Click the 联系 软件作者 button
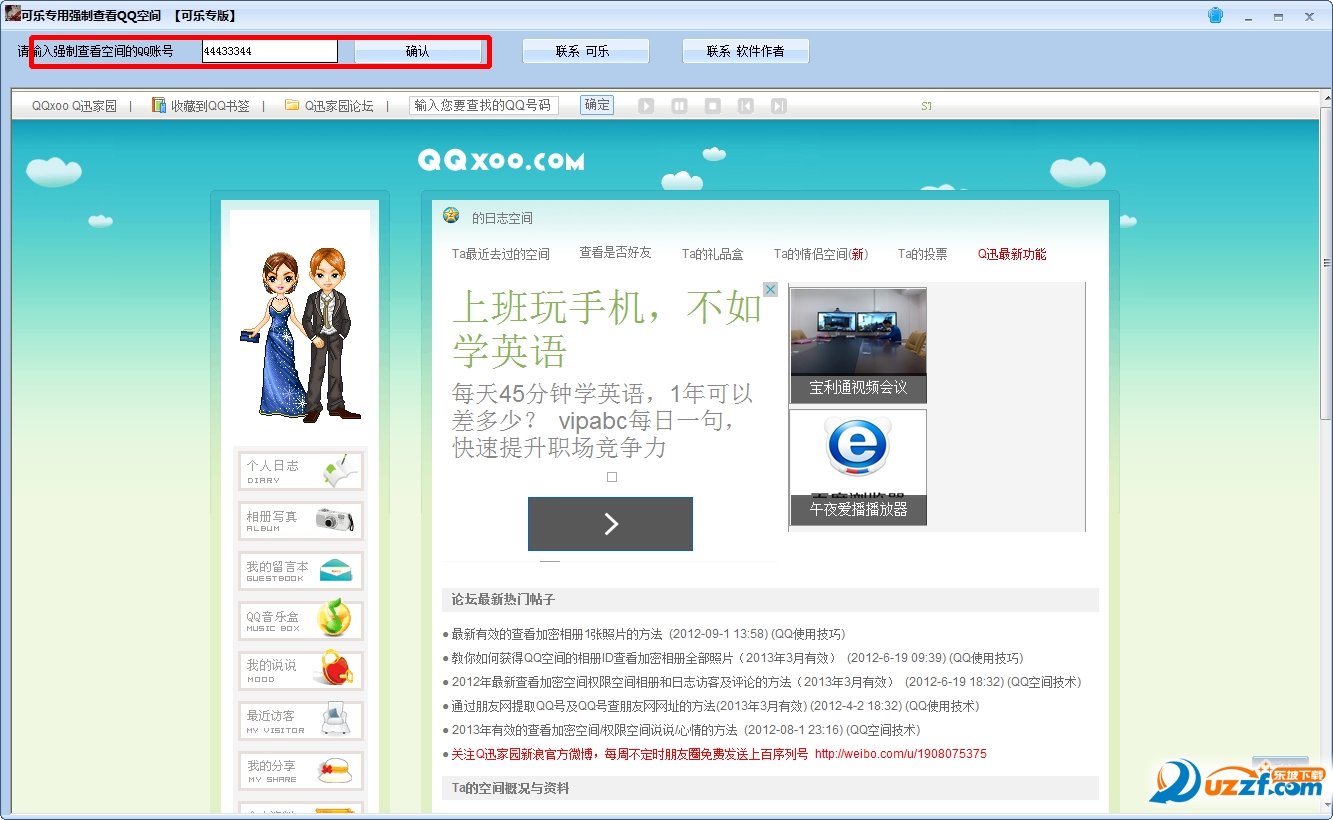 (x=745, y=51)
